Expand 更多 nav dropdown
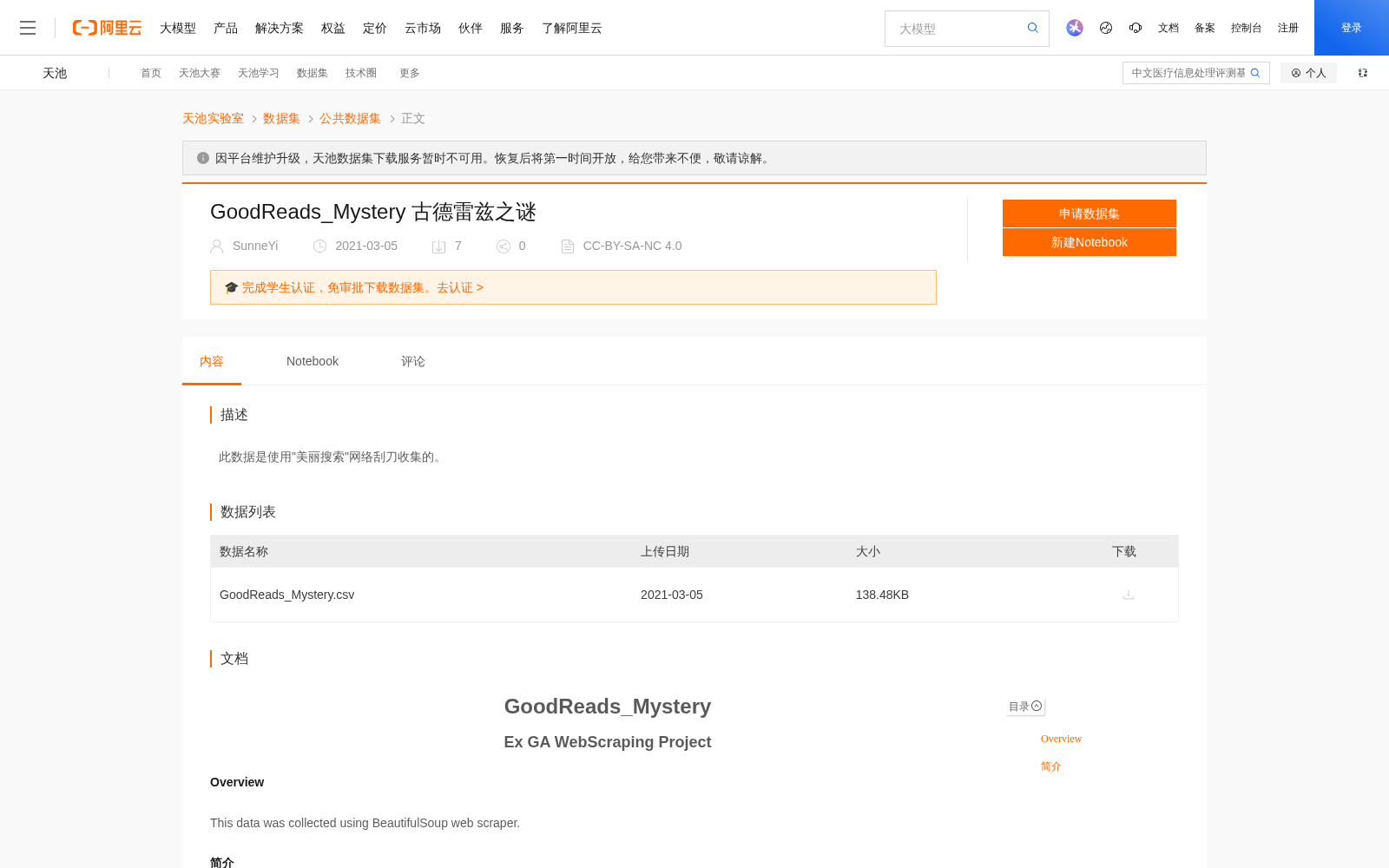This screenshot has width=1389, height=868. click(410, 73)
